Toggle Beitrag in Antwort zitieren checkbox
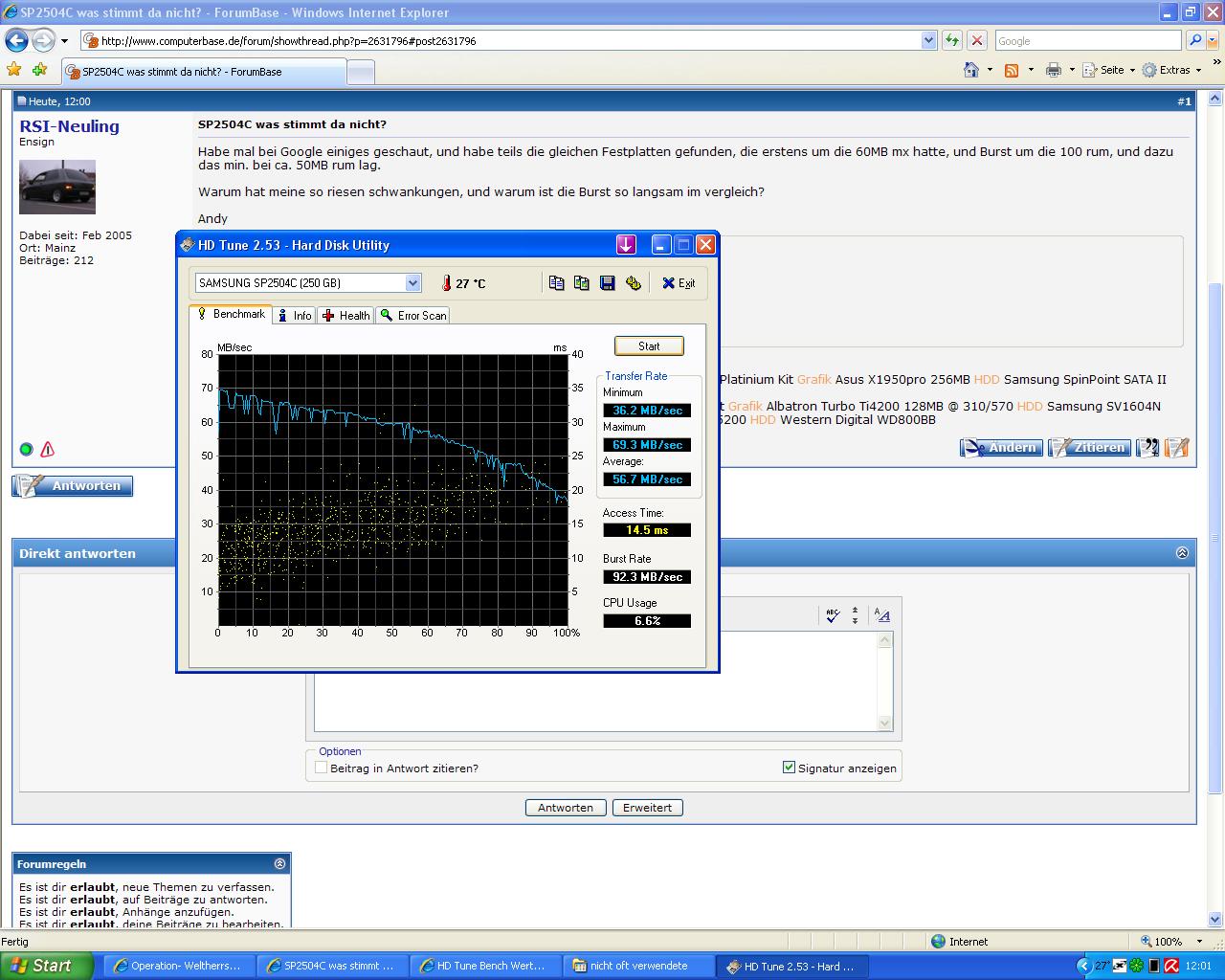Image resolution: width=1225 pixels, height=980 pixels. tap(322, 768)
